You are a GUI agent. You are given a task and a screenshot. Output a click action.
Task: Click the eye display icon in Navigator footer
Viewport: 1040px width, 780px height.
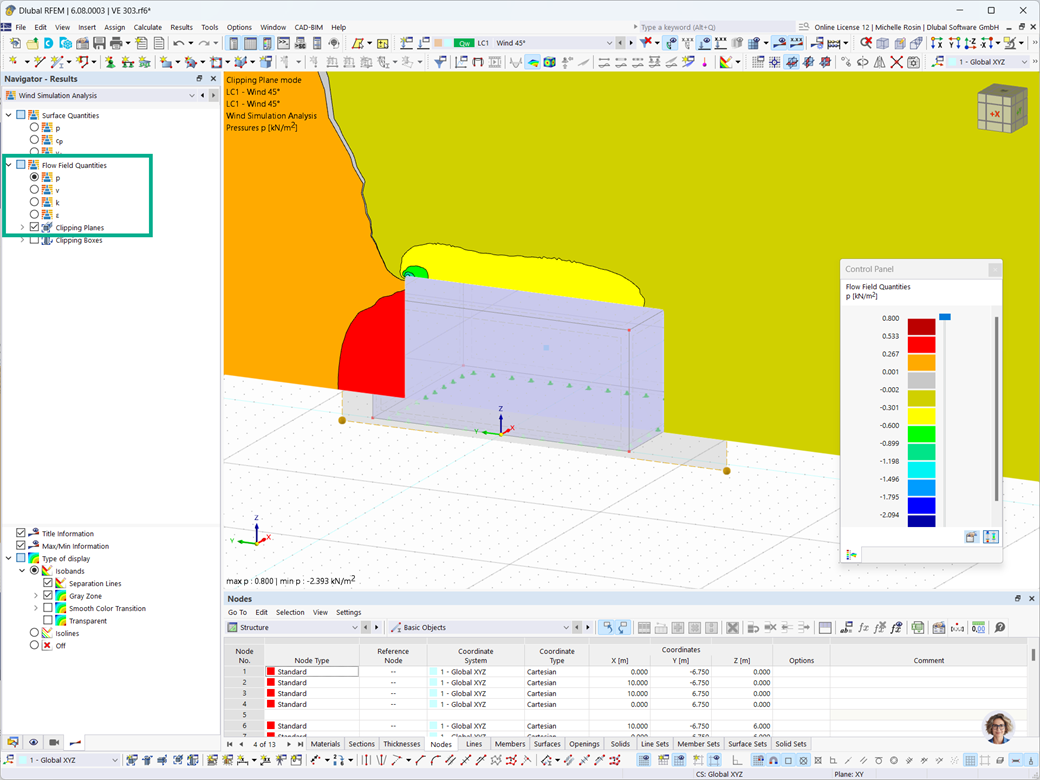coord(33,742)
